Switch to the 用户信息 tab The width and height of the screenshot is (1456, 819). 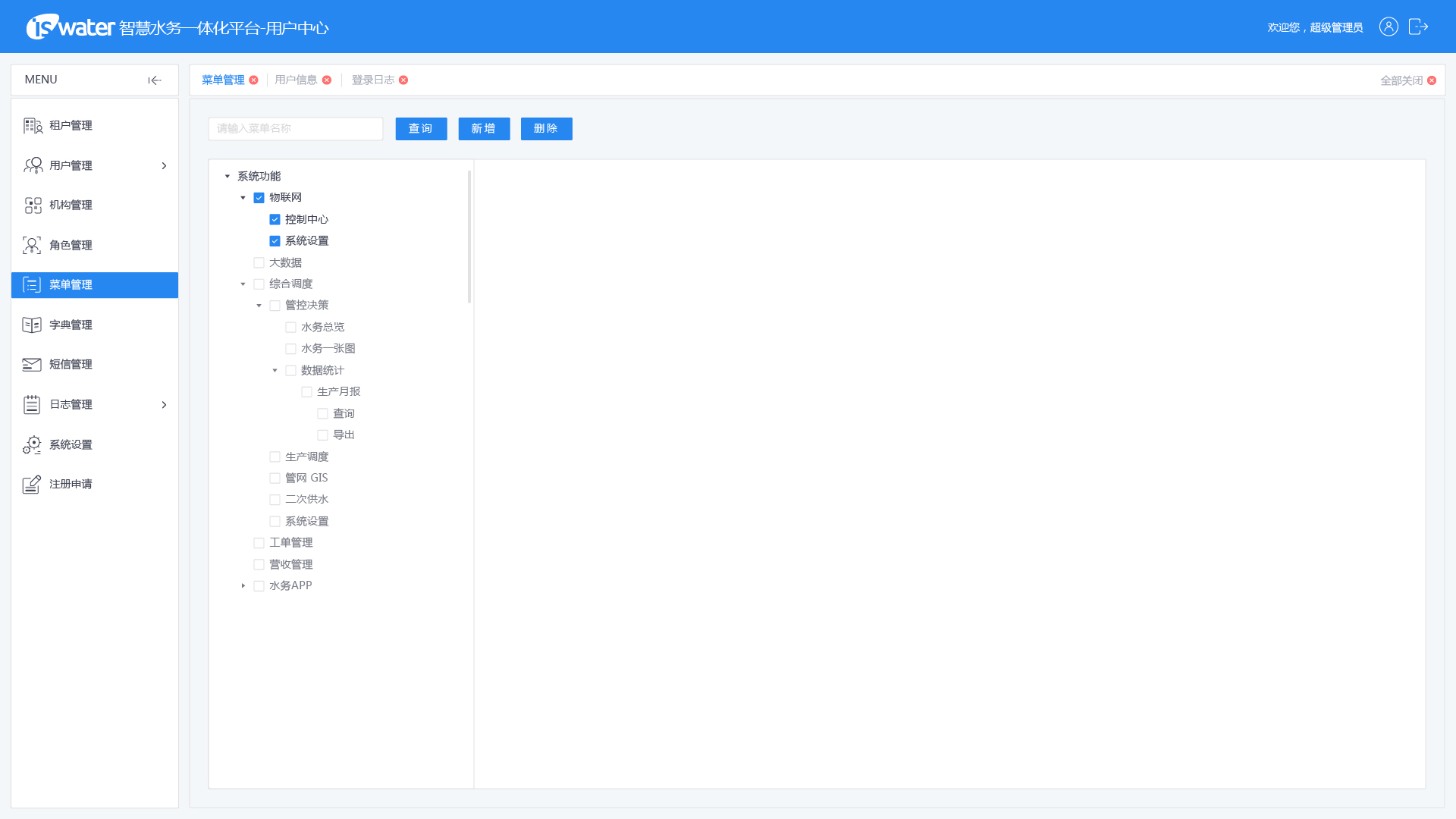coord(296,80)
